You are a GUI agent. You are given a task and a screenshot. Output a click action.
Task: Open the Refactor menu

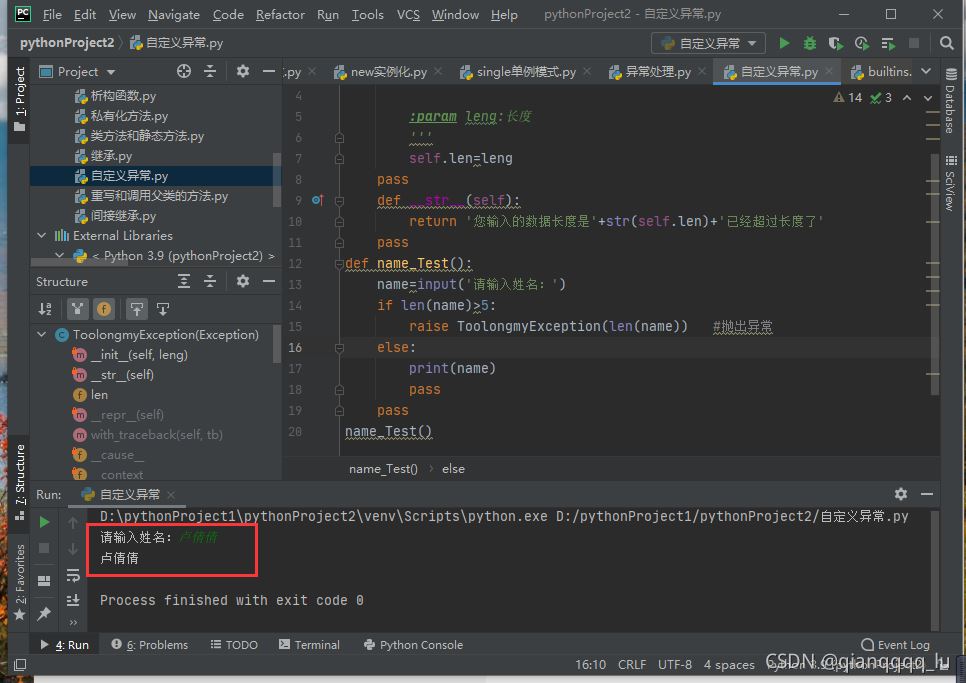click(280, 15)
